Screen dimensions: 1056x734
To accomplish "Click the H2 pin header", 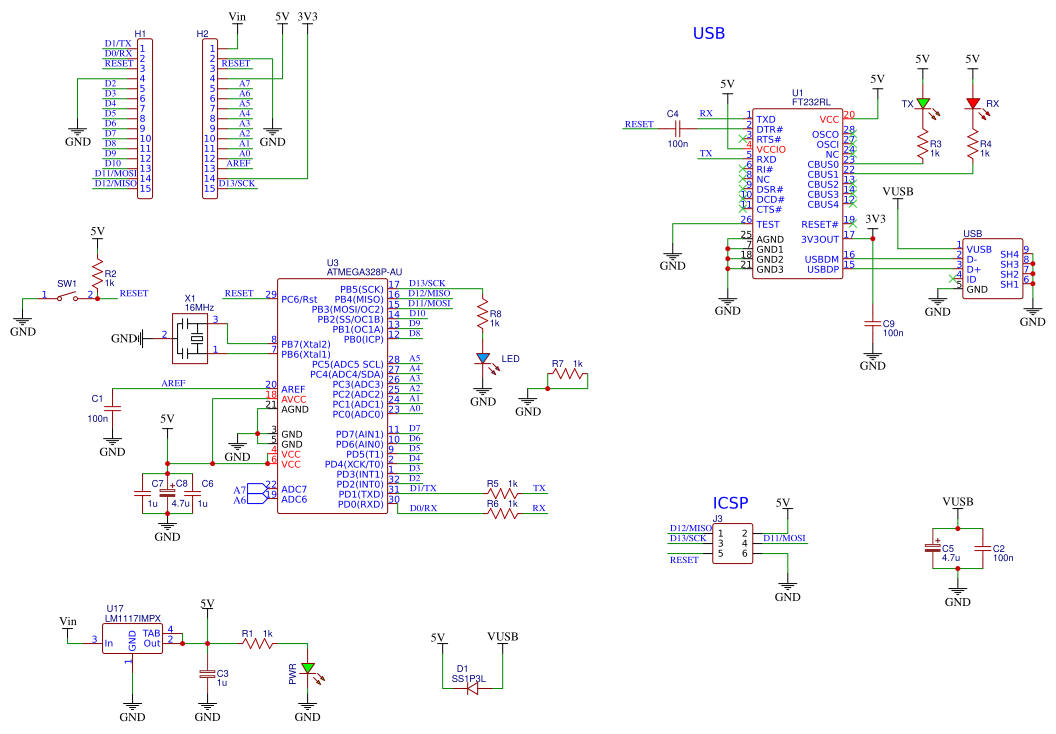I will [x=210, y=119].
